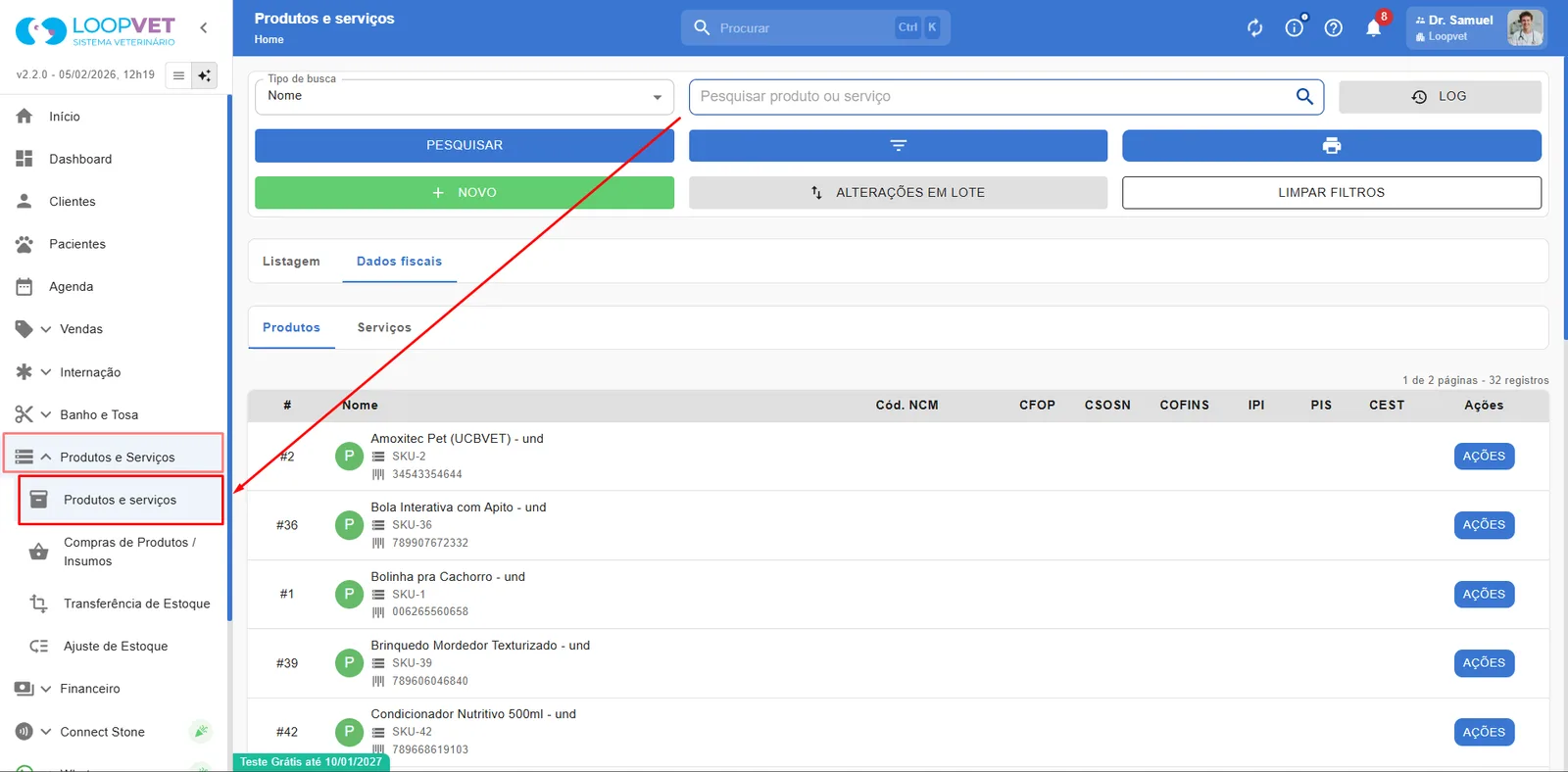Open the Clientes section
The width and height of the screenshot is (1568, 772).
tap(73, 201)
